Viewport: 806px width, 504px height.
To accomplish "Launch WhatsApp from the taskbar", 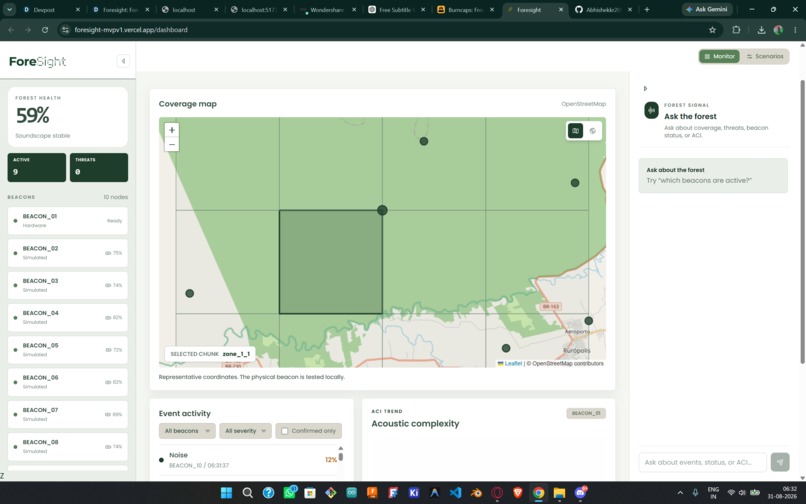I will (289, 493).
